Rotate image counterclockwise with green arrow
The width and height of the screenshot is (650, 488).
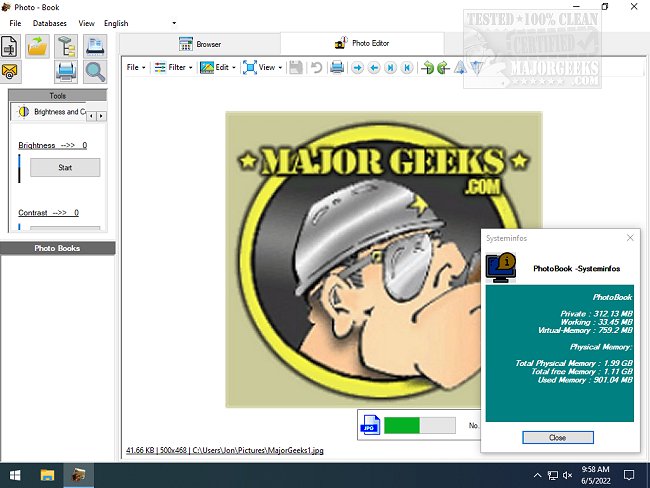tap(443, 67)
